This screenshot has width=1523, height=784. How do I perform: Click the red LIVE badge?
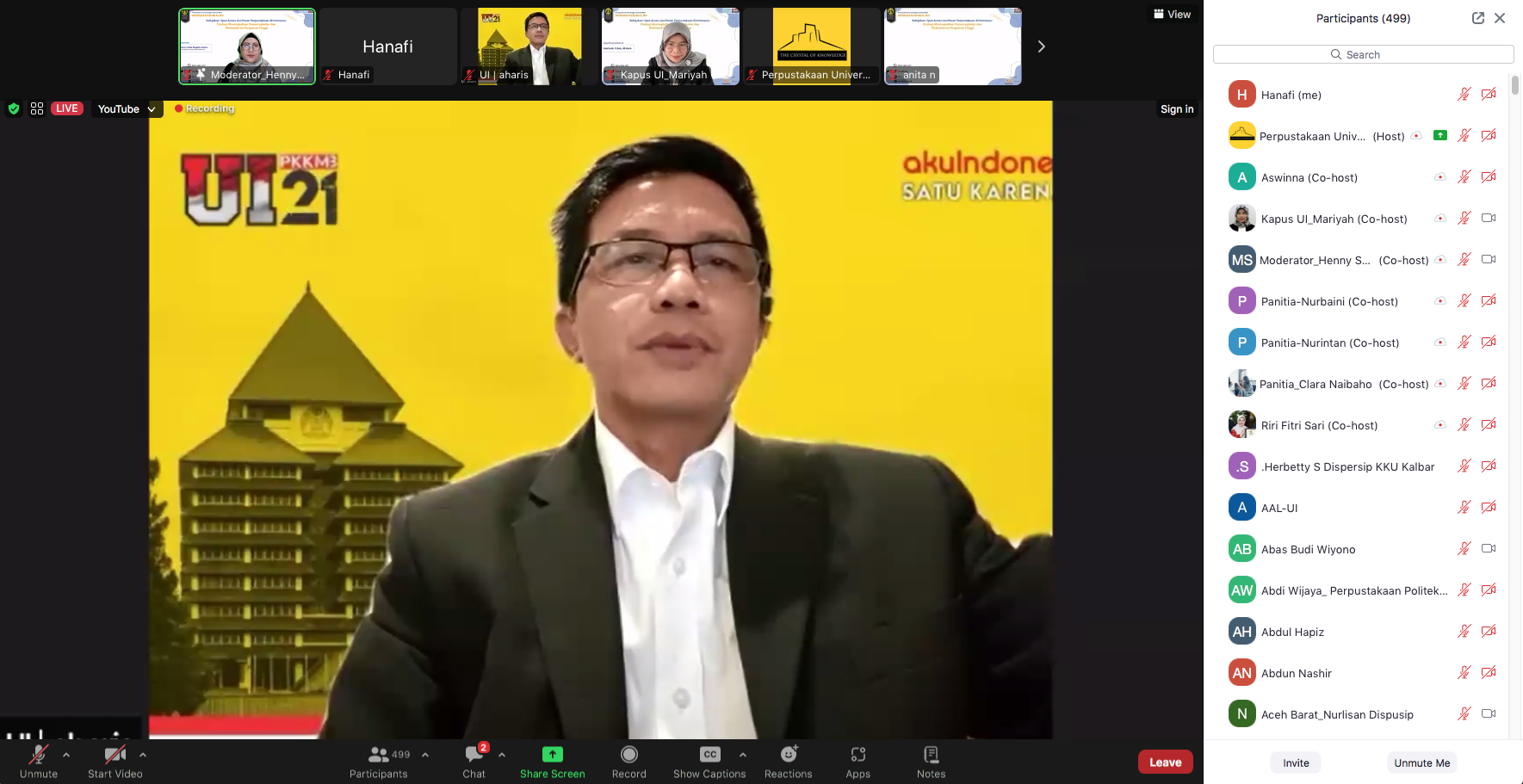tap(67, 108)
